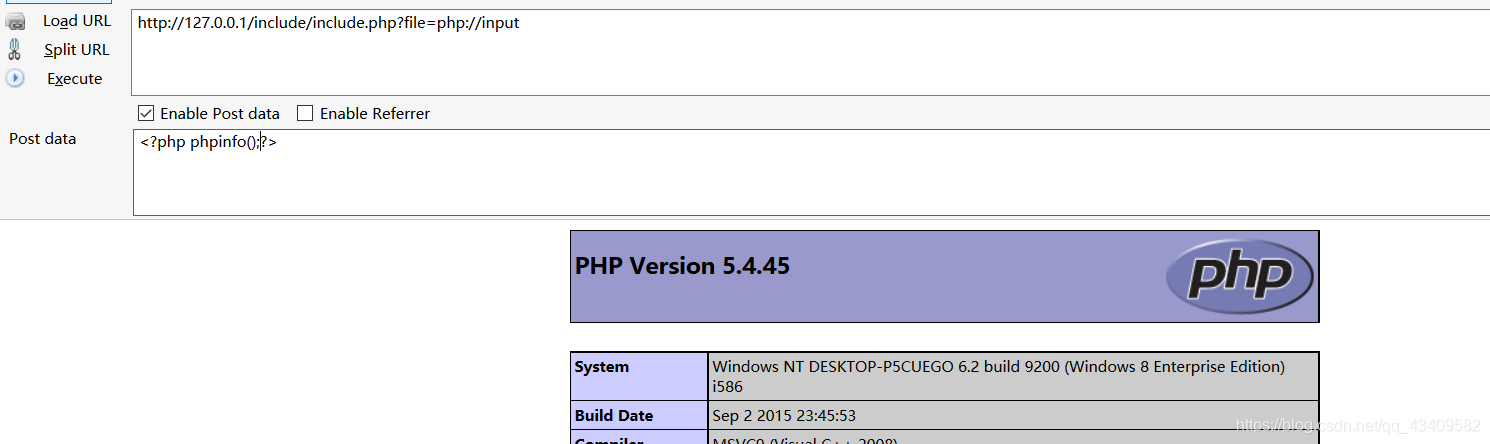This screenshot has height=444, width=1490.
Task: Click the PHP Version 5.4.45 heading
Action: tap(682, 266)
